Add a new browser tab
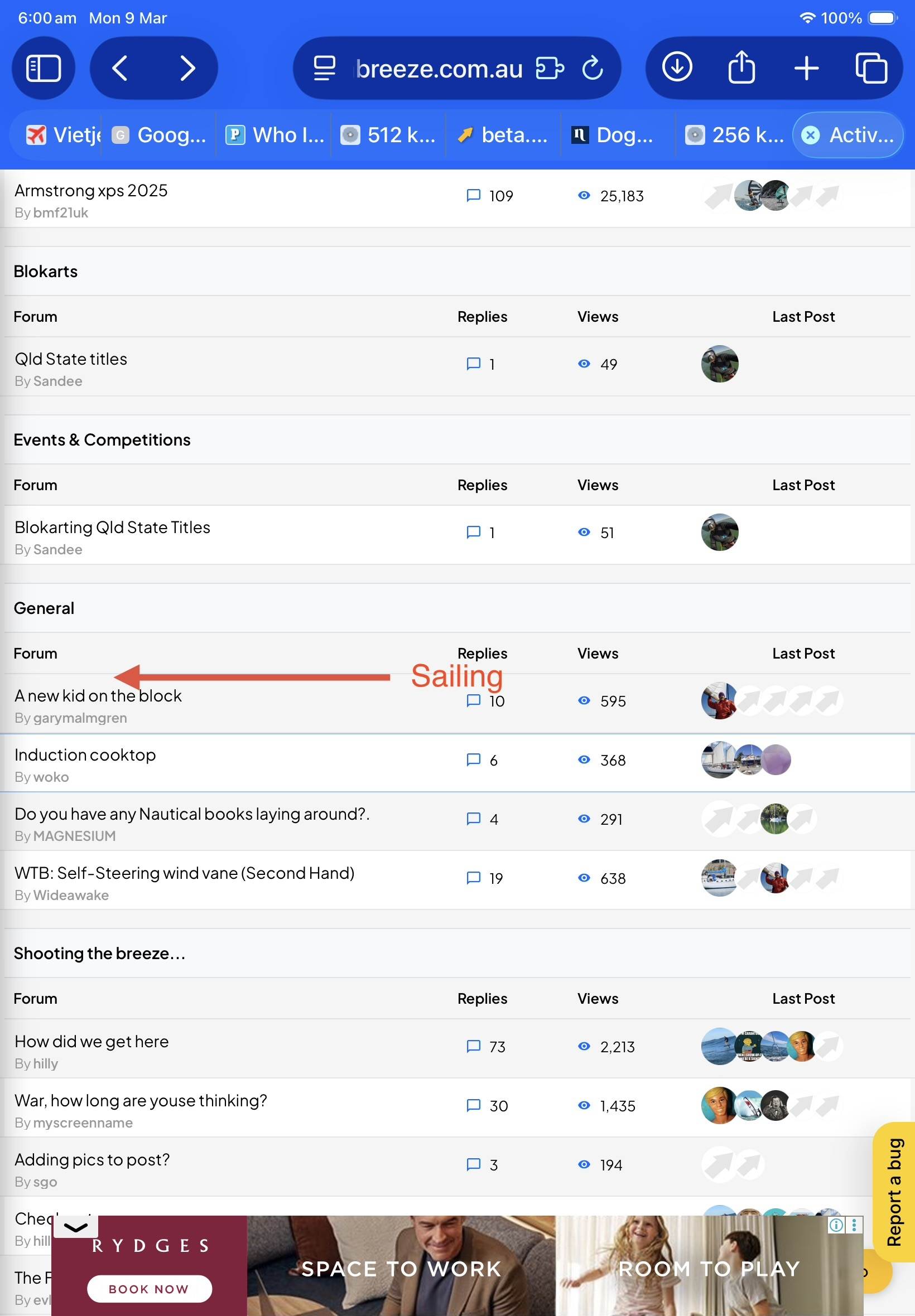 pos(806,68)
